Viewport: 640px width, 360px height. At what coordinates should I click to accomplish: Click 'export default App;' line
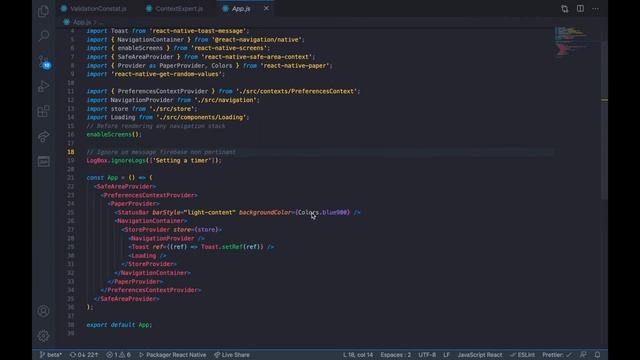119,325
